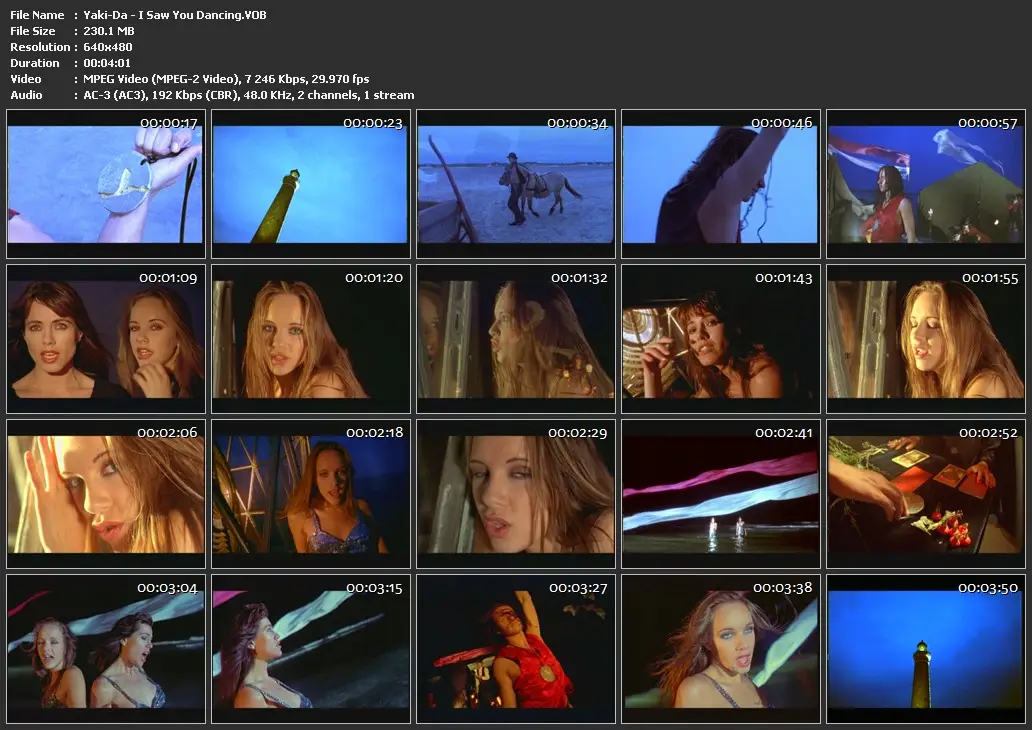This screenshot has height=730, width=1032.
Task: Click the 'File Size' label
Action: [32, 31]
